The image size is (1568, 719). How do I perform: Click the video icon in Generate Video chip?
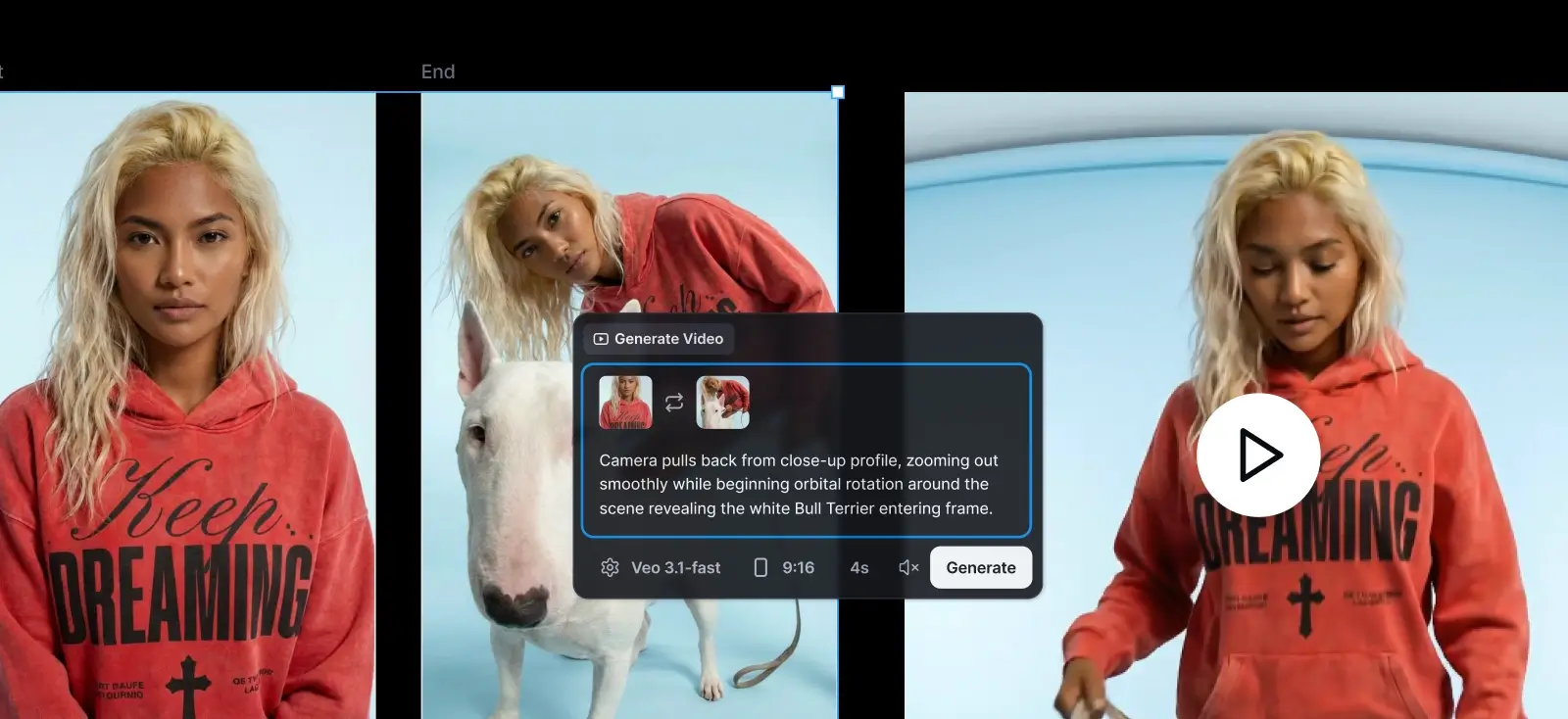tap(601, 339)
